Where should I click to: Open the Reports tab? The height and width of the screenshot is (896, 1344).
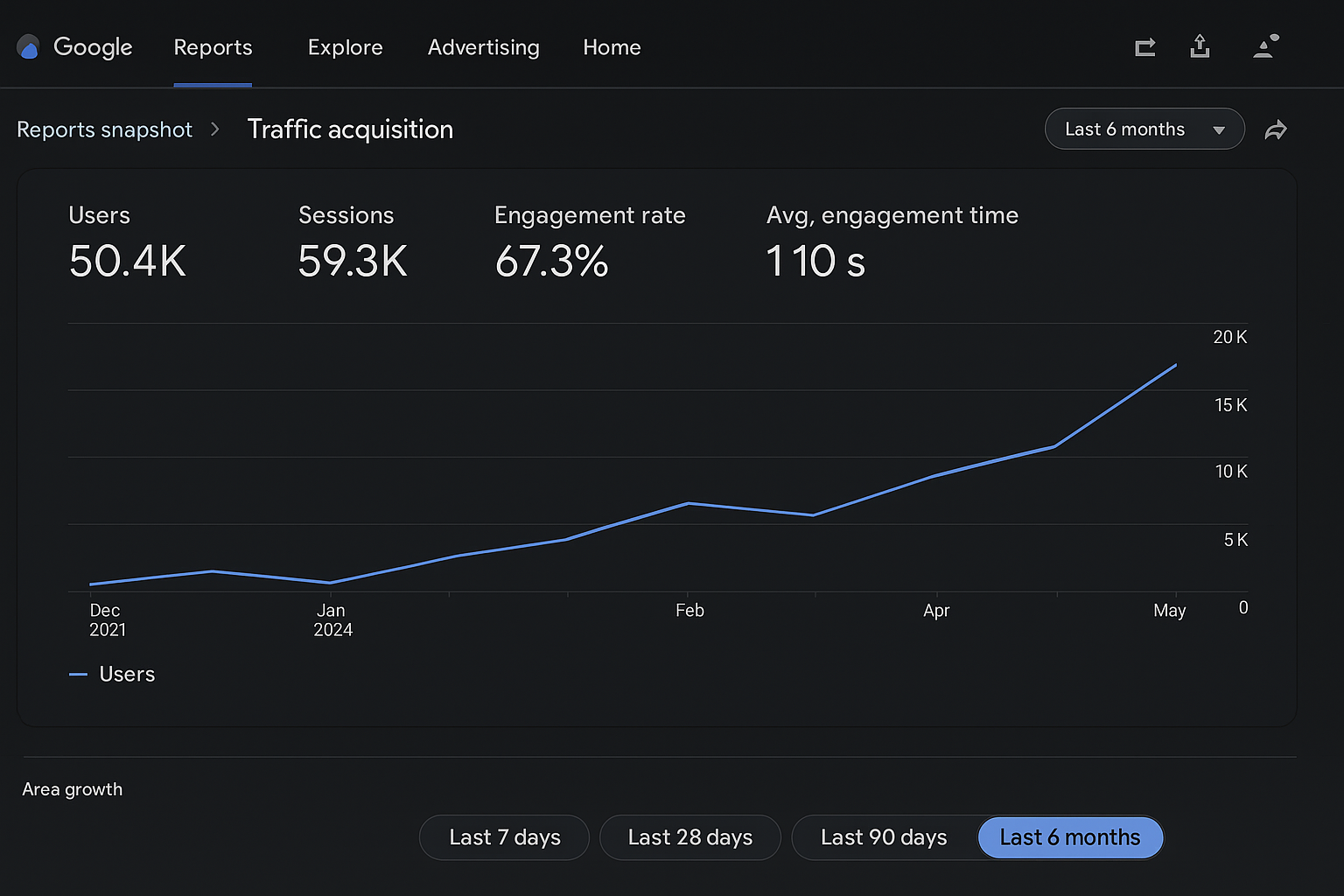(213, 47)
